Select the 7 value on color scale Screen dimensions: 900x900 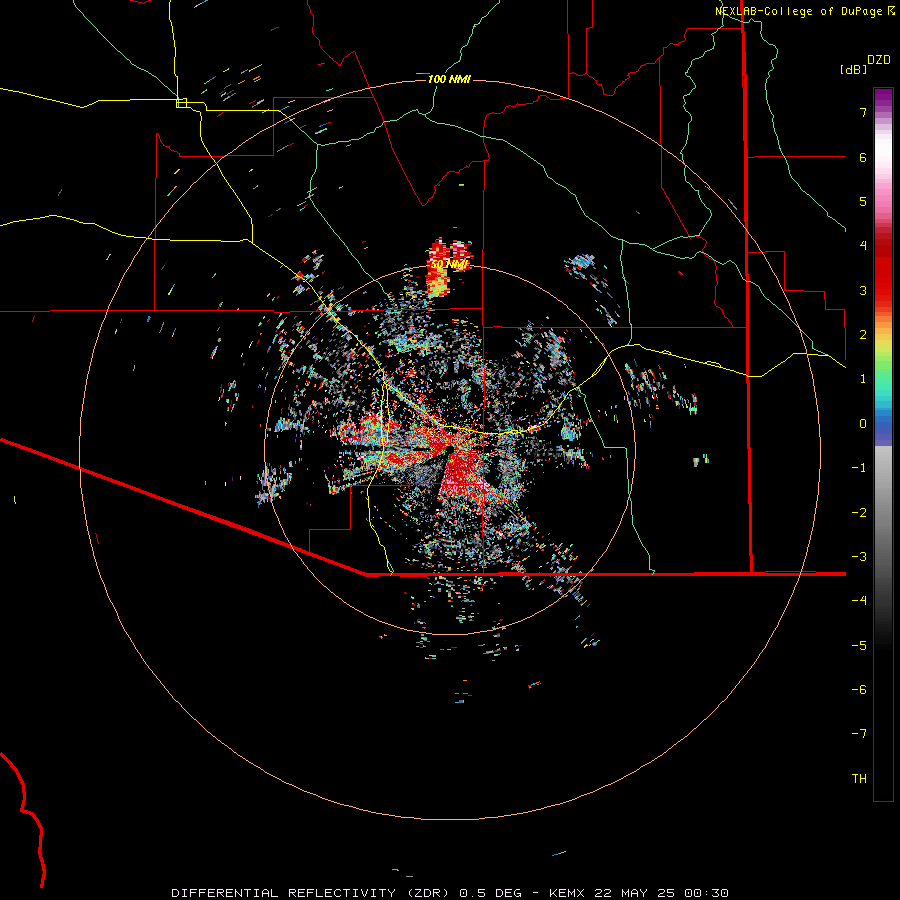click(863, 112)
